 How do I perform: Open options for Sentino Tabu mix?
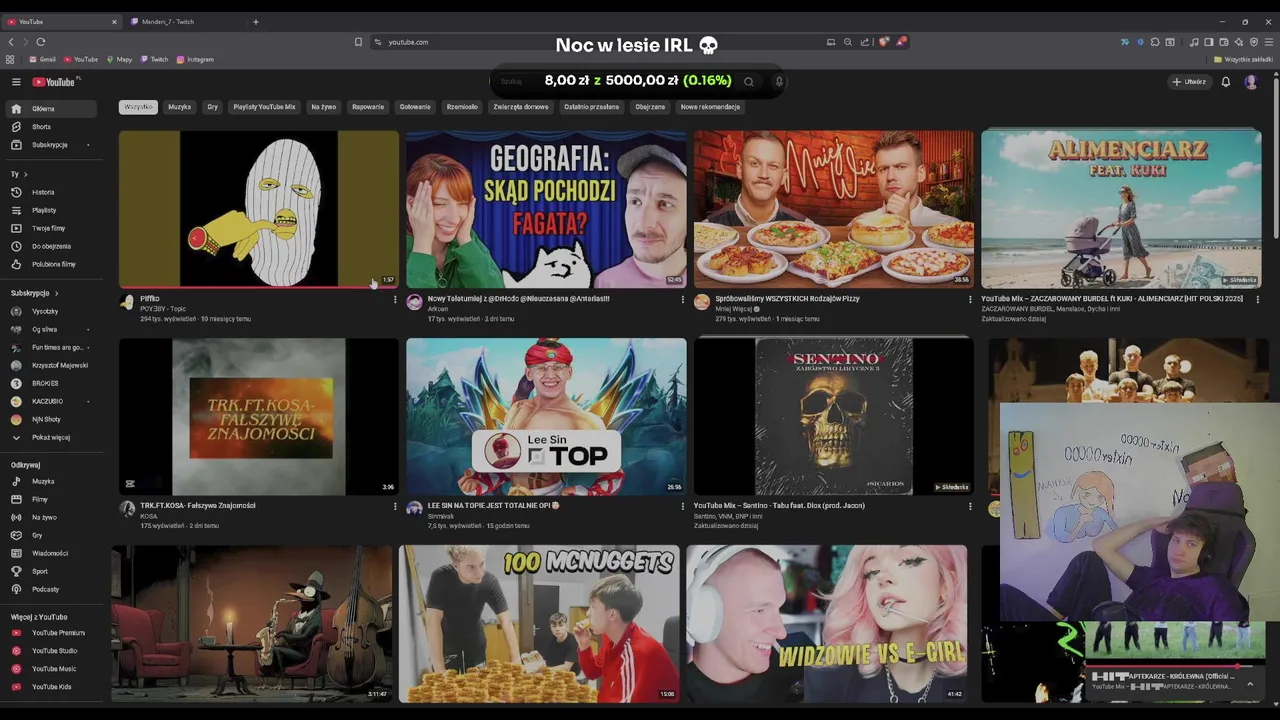970,507
